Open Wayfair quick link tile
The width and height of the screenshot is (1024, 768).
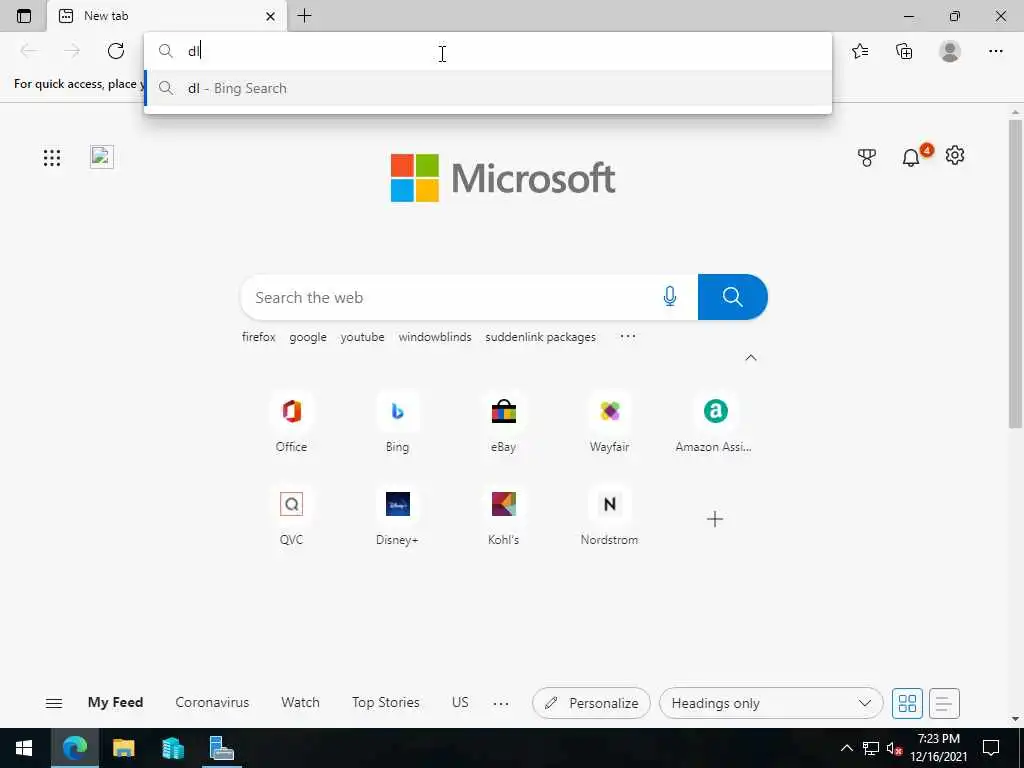click(x=609, y=424)
